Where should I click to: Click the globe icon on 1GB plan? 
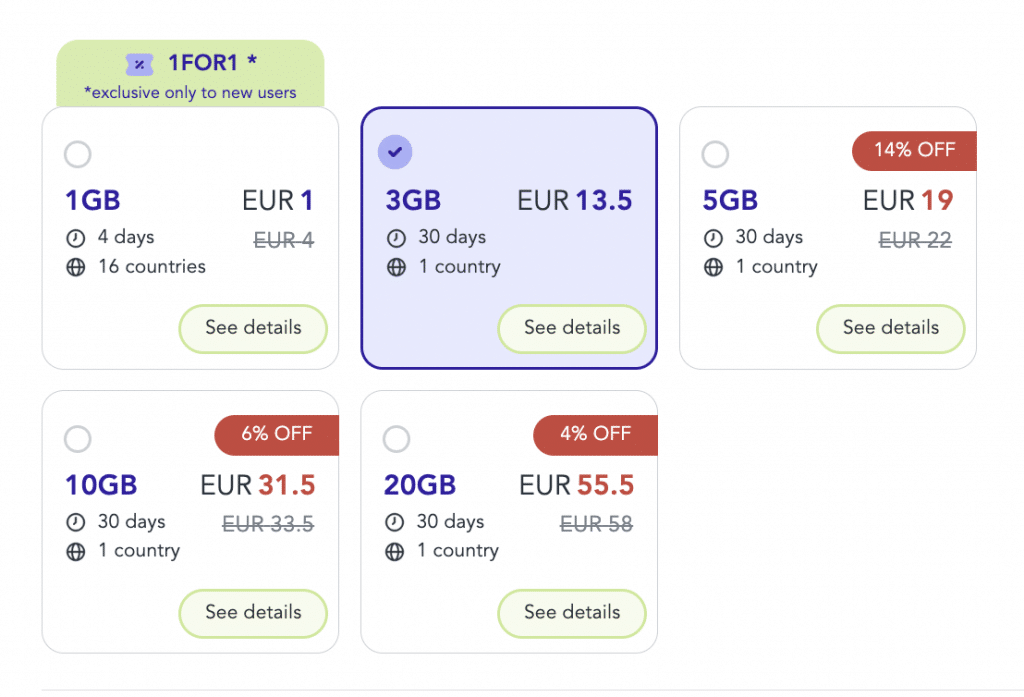point(75,268)
